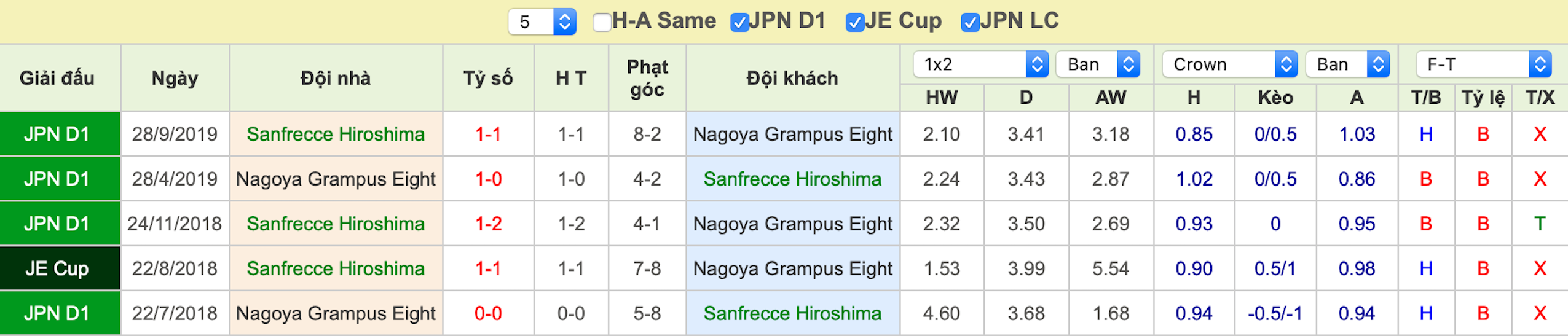The width and height of the screenshot is (1568, 336).
Task: Expand the F-T period dropdown
Action: [1484, 64]
